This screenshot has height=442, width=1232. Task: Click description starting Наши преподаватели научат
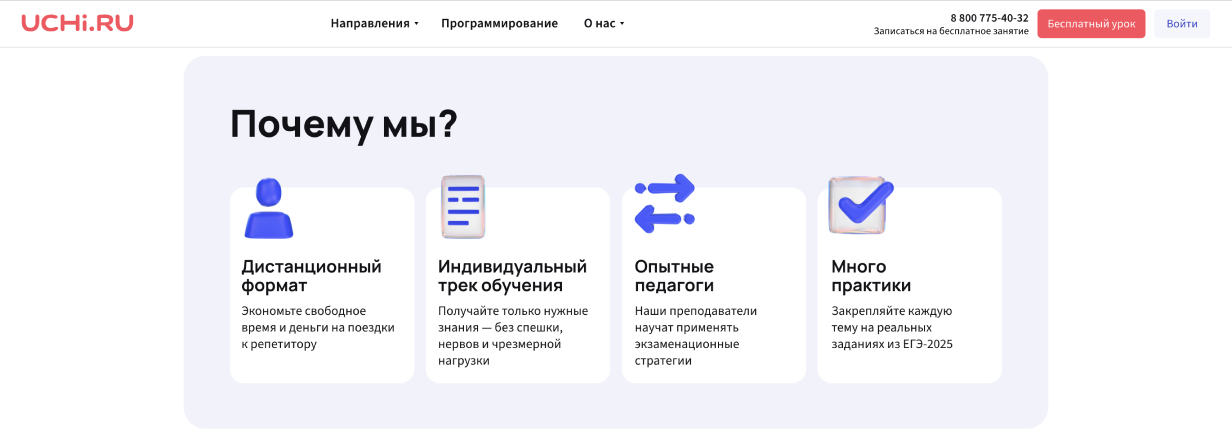tap(696, 335)
